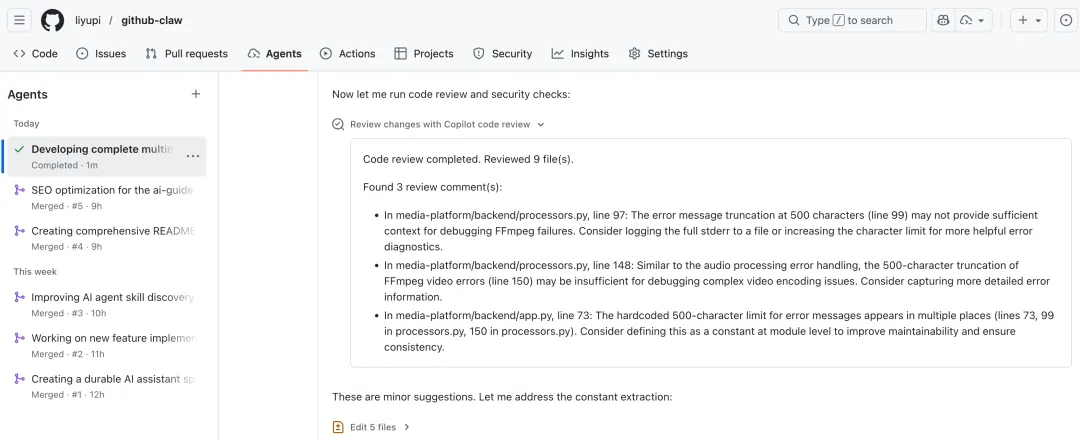This screenshot has width=1080, height=441.
Task: Open Copilot chat icon in header
Action: click(942, 20)
